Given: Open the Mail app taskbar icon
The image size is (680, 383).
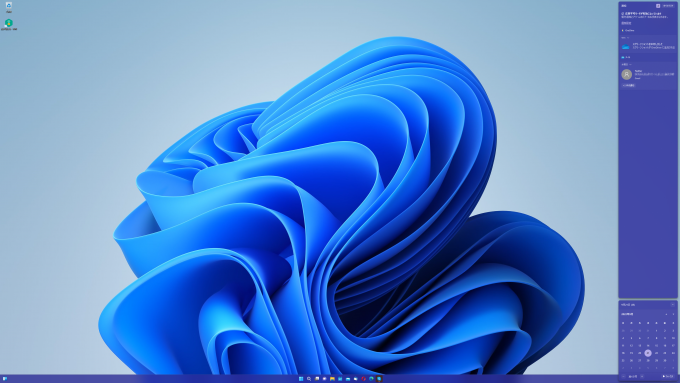Looking at the screenshot, I should pos(348,379).
